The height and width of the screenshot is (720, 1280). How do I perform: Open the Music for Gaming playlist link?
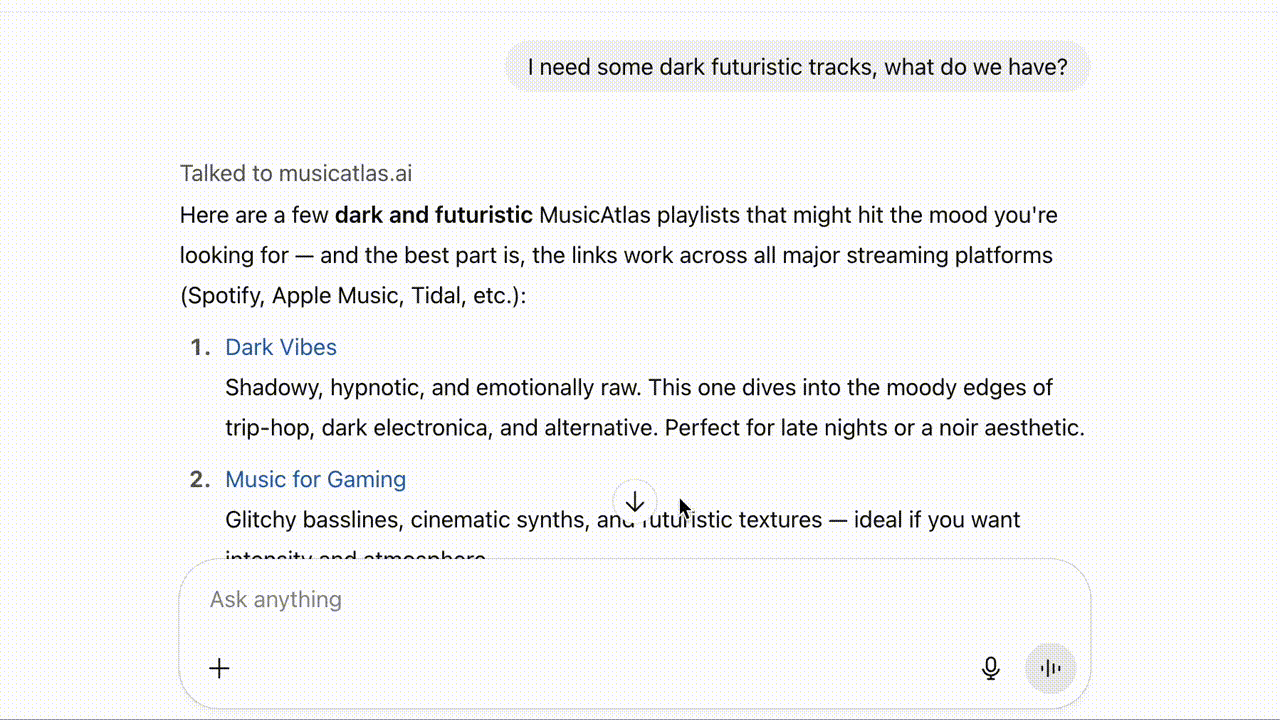click(x=315, y=479)
